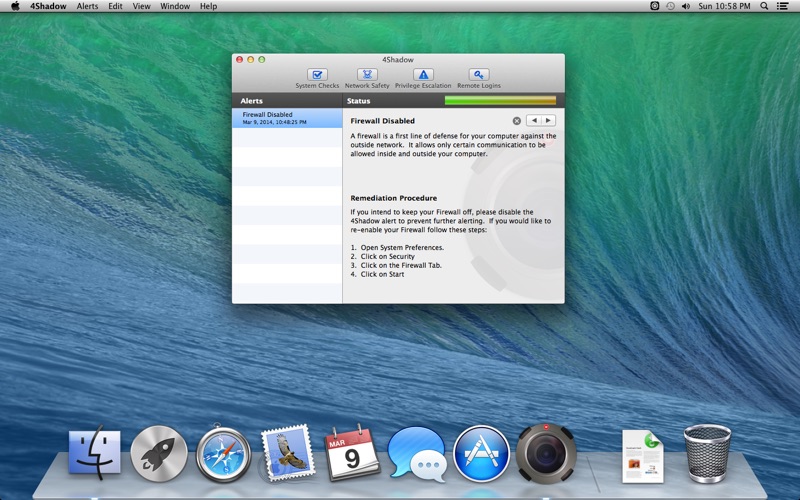800x500 pixels.
Task: Click the green Status progress bar
Action: 500,101
